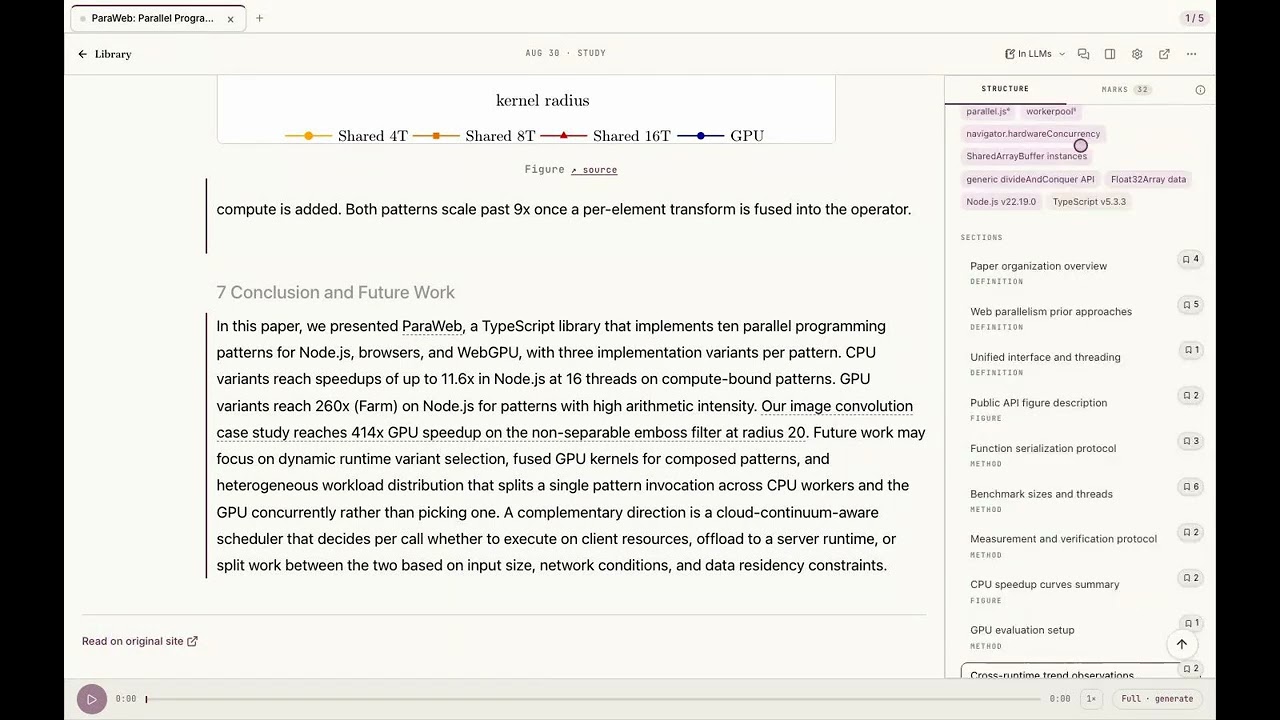Select the navigator.hardwareConcurrency tag

pyautogui.click(x=1033, y=134)
